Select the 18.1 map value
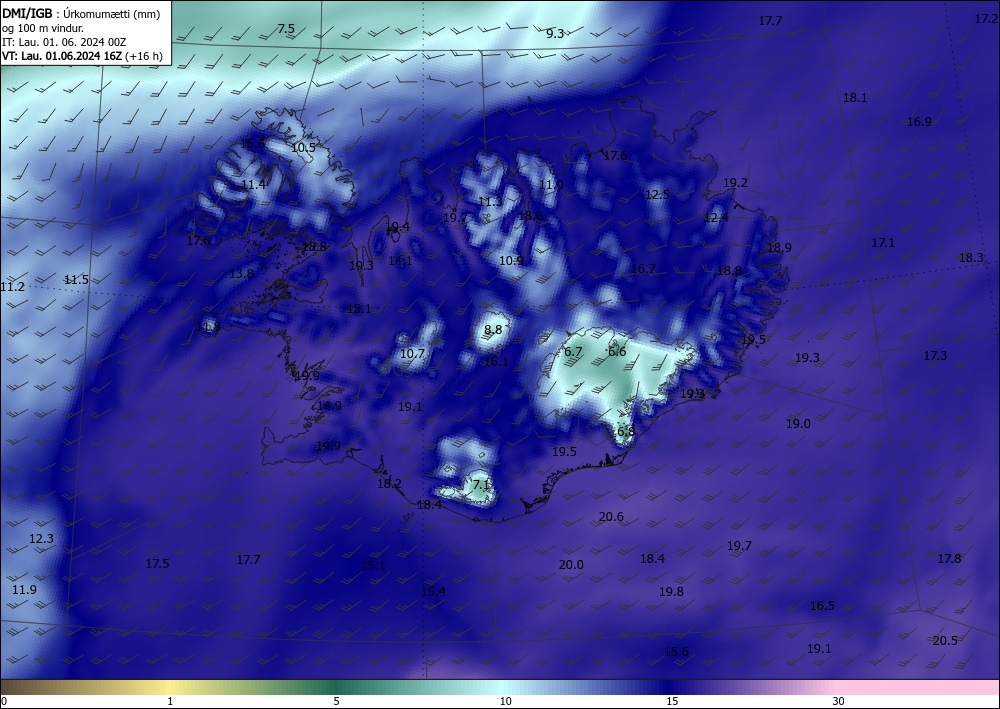1000x709 pixels. (x=855, y=98)
